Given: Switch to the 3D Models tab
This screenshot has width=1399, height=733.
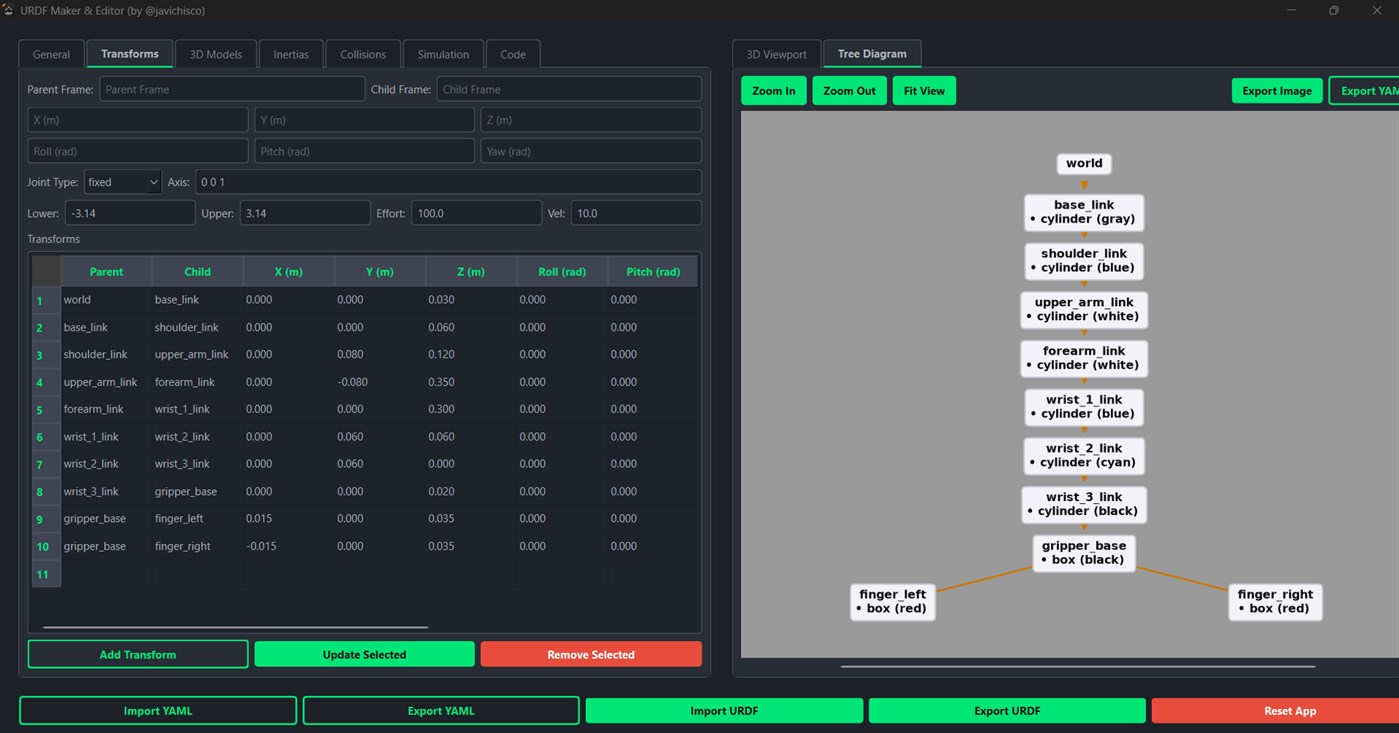Looking at the screenshot, I should click(x=216, y=54).
